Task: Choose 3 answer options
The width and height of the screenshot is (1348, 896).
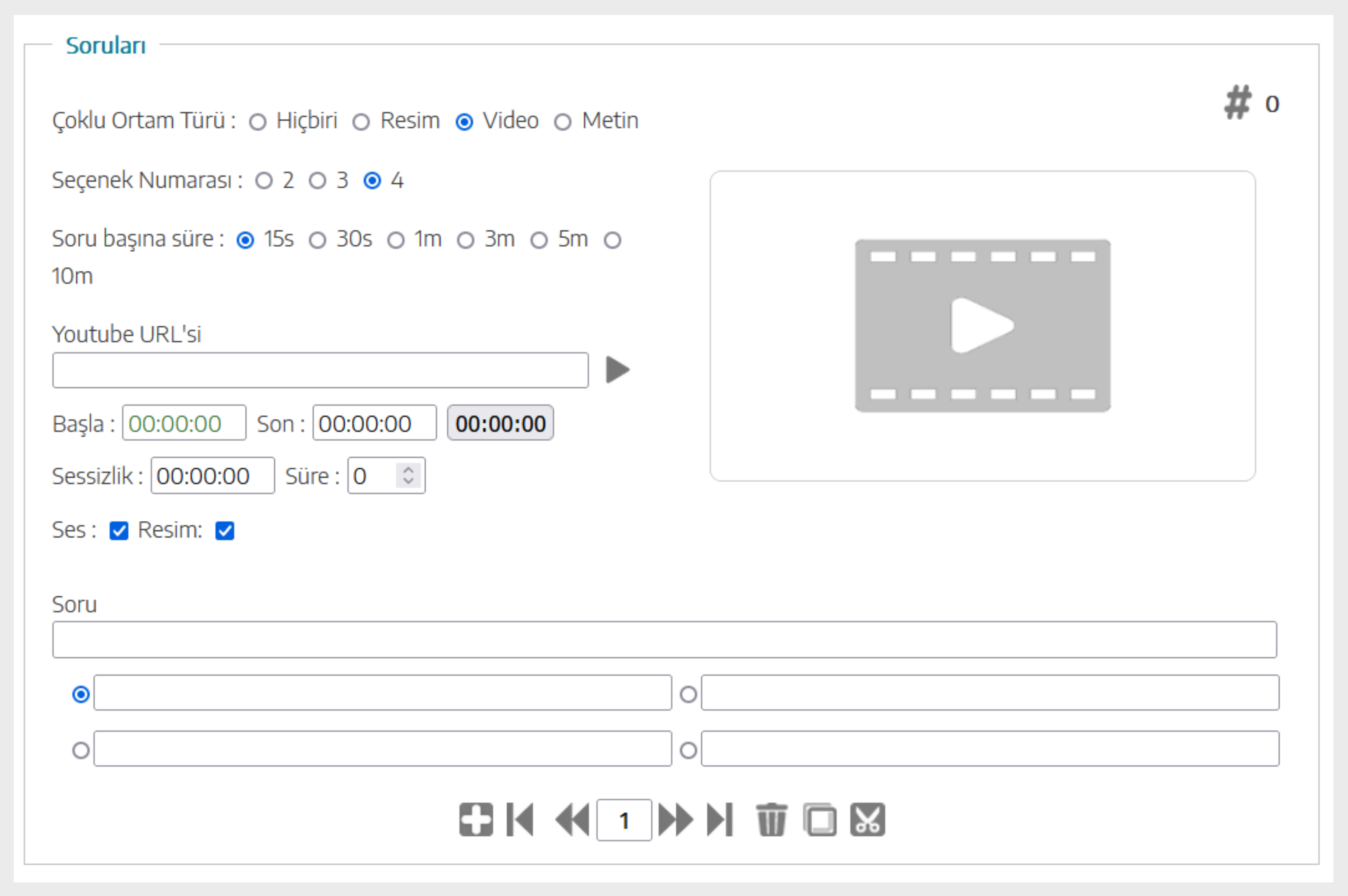Action: coord(318,181)
